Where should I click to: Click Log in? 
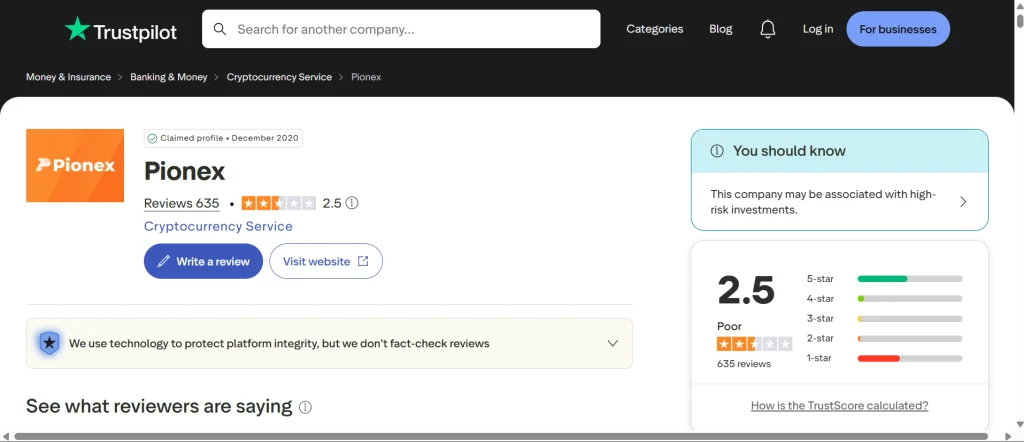pos(818,29)
